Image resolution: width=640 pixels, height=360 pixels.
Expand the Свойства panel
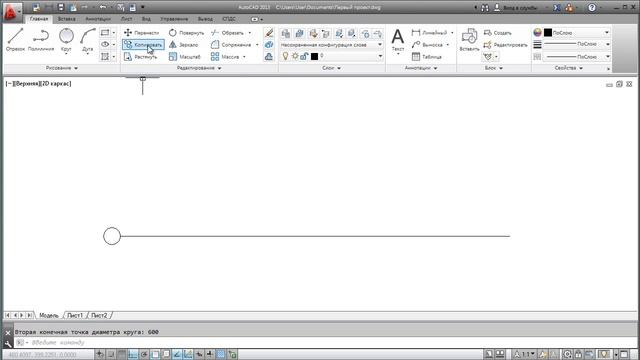(x=569, y=68)
